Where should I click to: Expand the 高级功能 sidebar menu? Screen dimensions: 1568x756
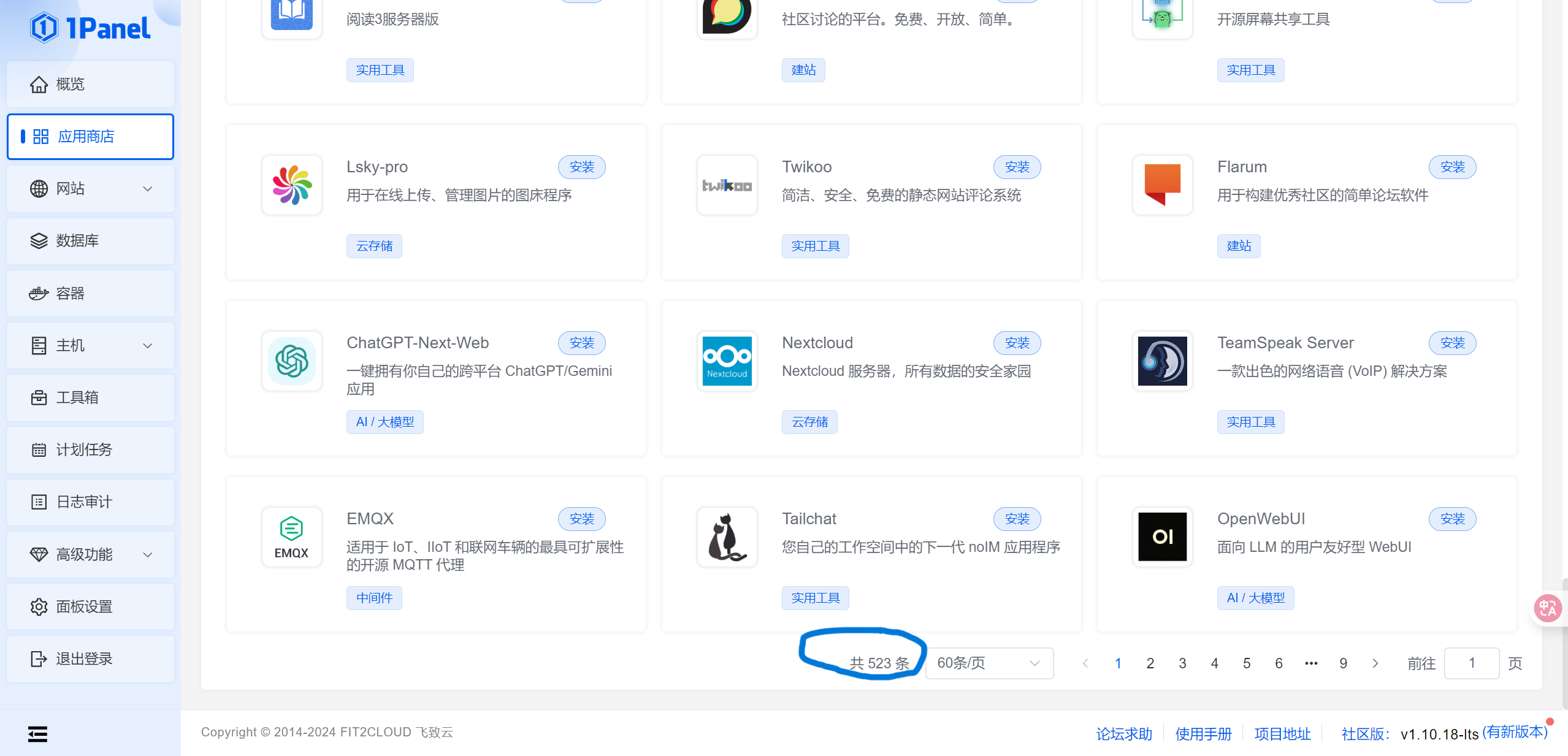(90, 554)
